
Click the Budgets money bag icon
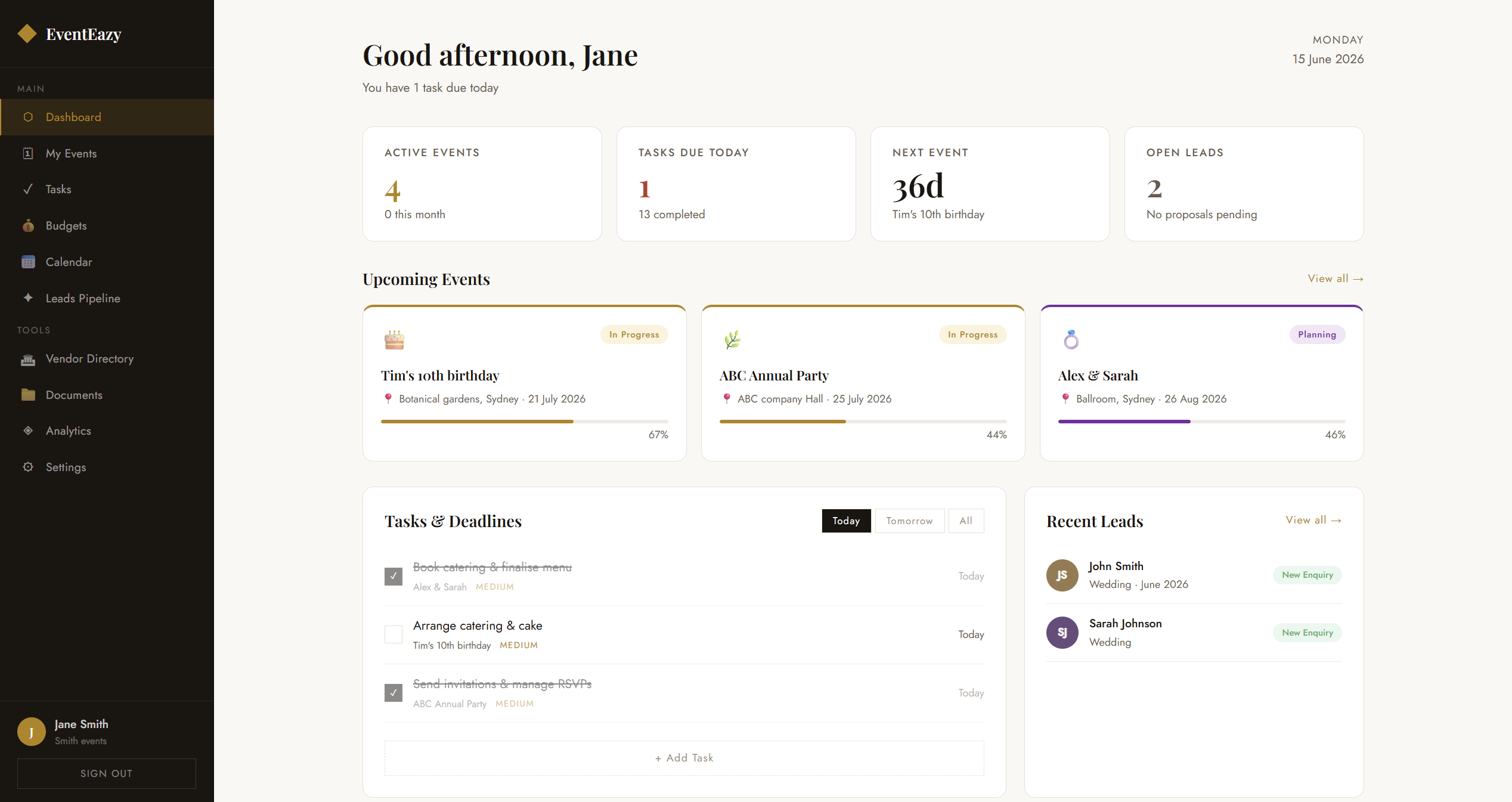point(28,225)
